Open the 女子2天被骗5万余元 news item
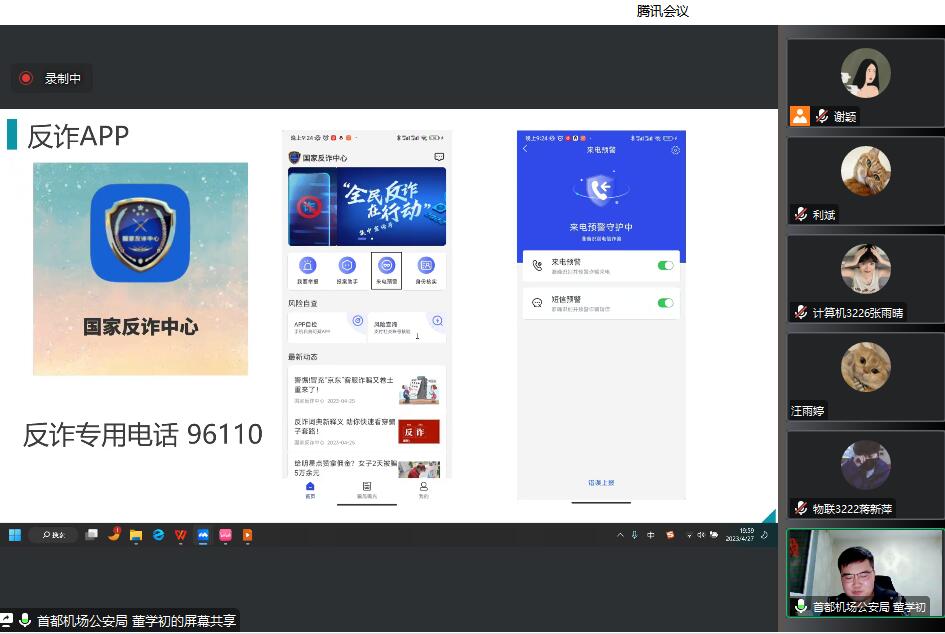Image resolution: width=945 pixels, height=634 pixels. (x=366, y=468)
